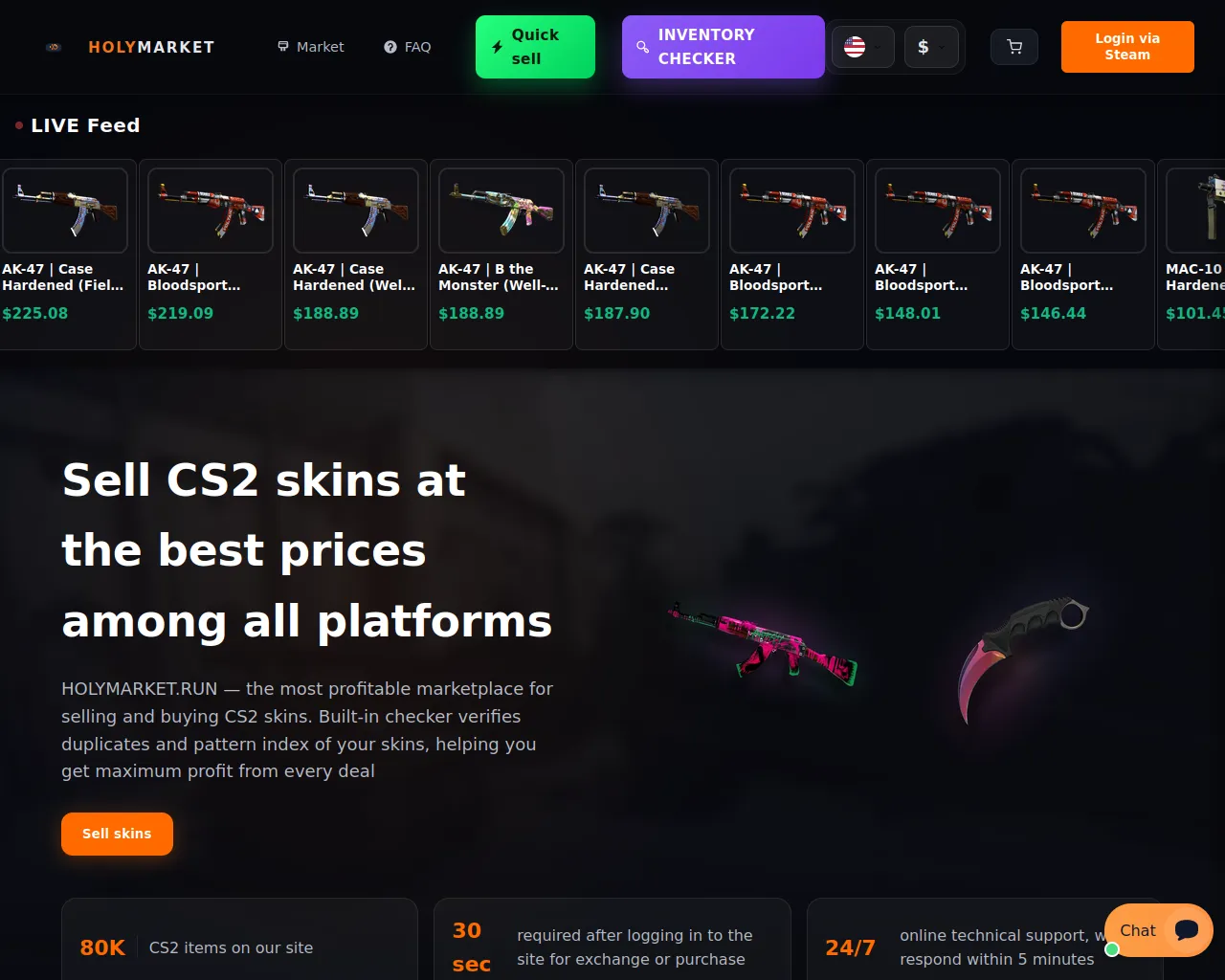Click the pink Karambit knife image
Screen dimensions: 1225x980
pos(1023,658)
